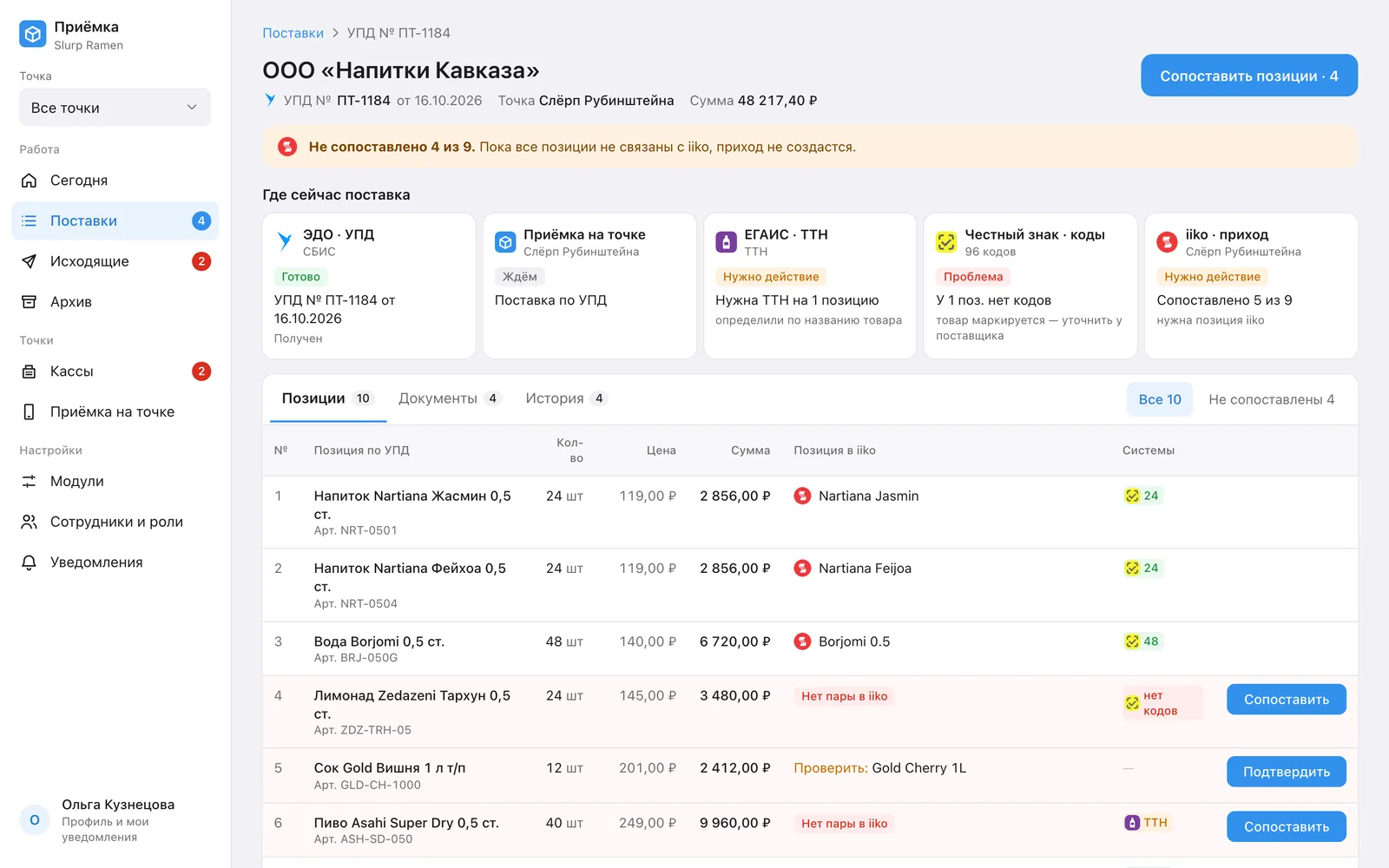This screenshot has width=1389, height=868.
Task: Open the Все точки dropdown
Action: (115, 108)
